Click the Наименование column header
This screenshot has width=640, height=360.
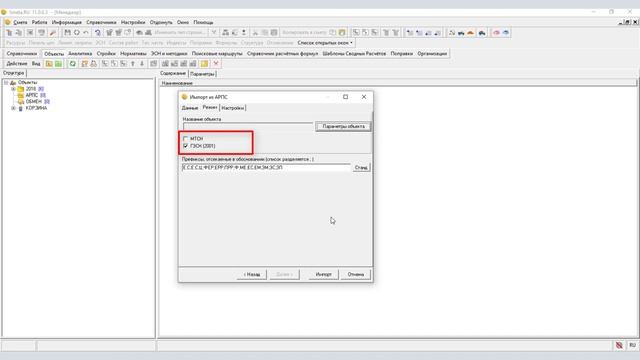(398, 83)
